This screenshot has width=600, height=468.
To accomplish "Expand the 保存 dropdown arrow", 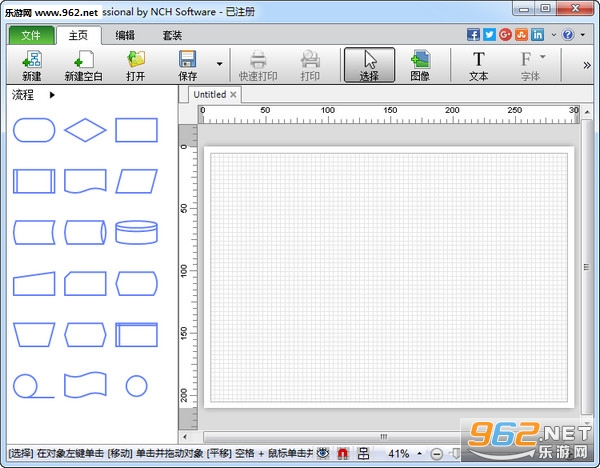I will point(220,64).
